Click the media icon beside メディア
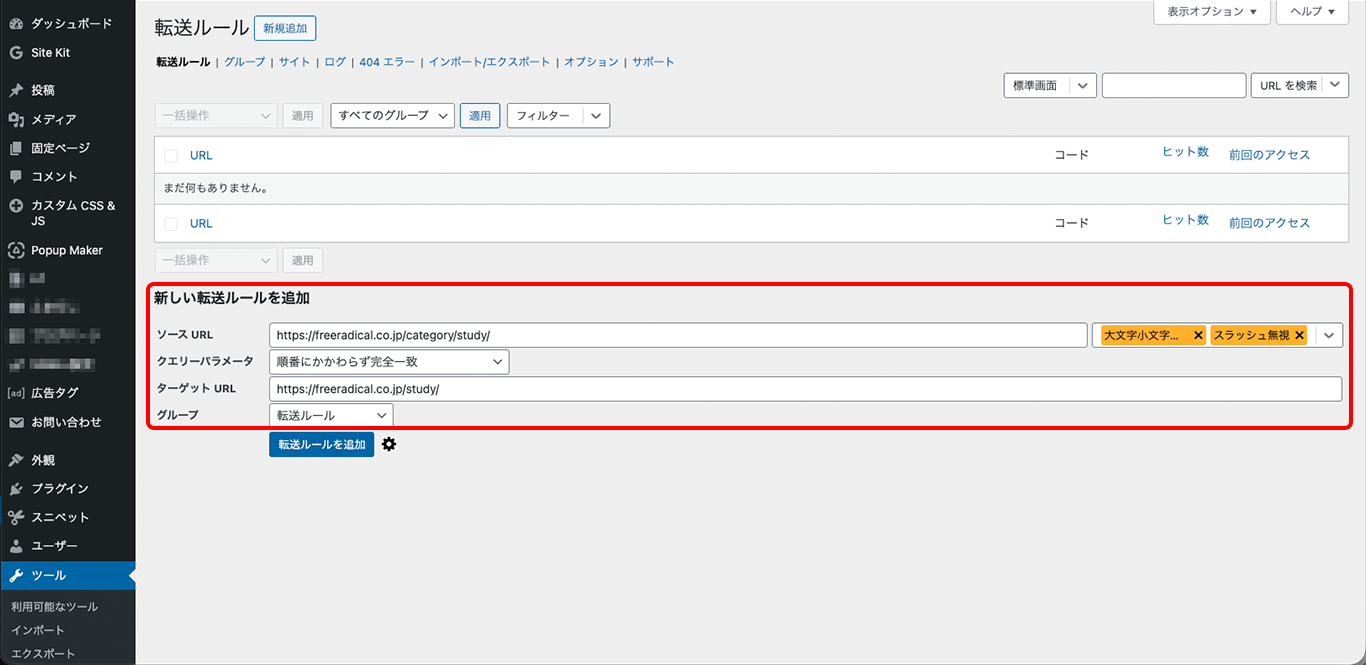Screen dimensions: 1366x665 16,119
